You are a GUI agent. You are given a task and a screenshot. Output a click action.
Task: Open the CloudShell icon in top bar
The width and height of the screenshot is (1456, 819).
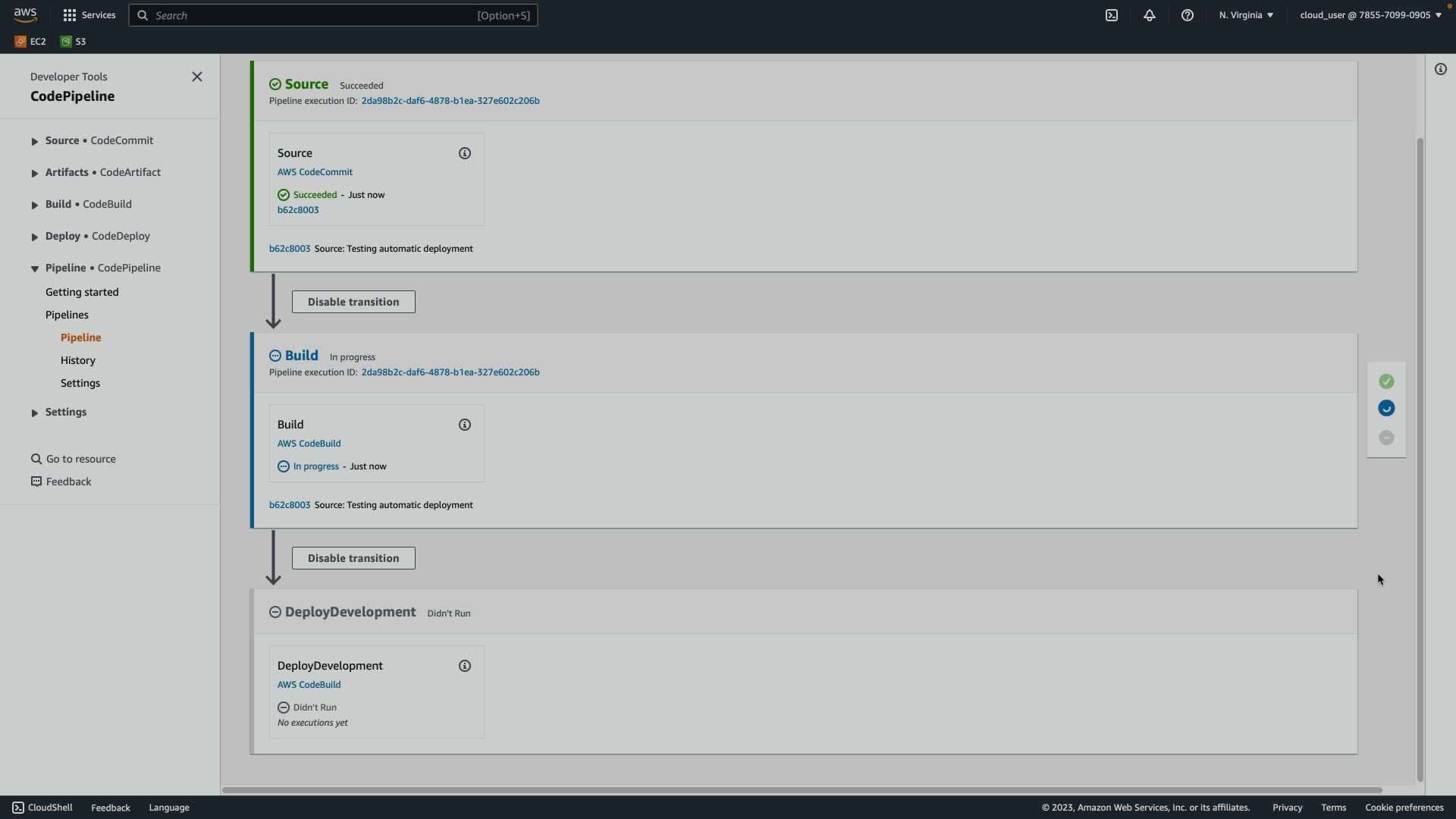1112,15
